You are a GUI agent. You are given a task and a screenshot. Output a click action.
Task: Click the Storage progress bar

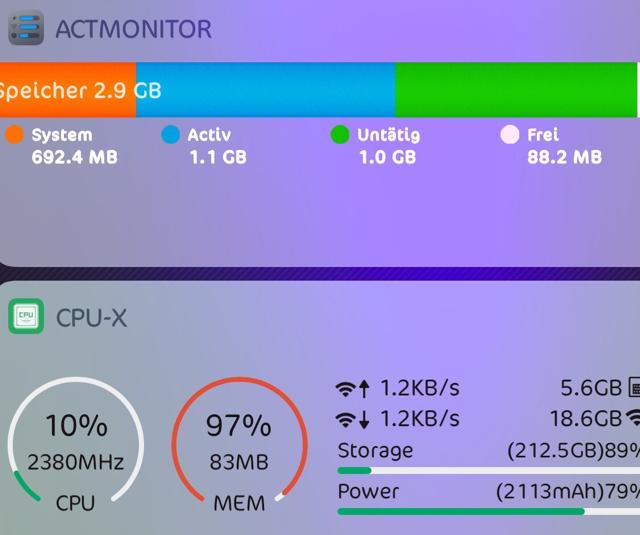[x=488, y=470]
